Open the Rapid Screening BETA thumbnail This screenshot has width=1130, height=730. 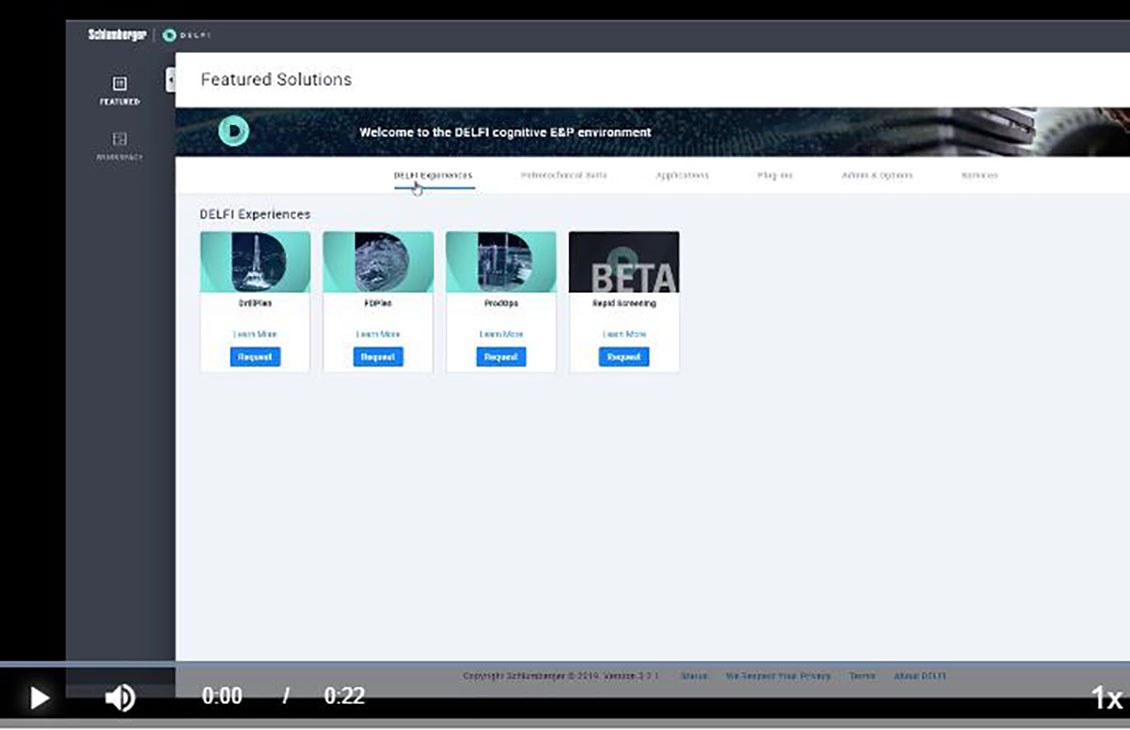pos(624,262)
